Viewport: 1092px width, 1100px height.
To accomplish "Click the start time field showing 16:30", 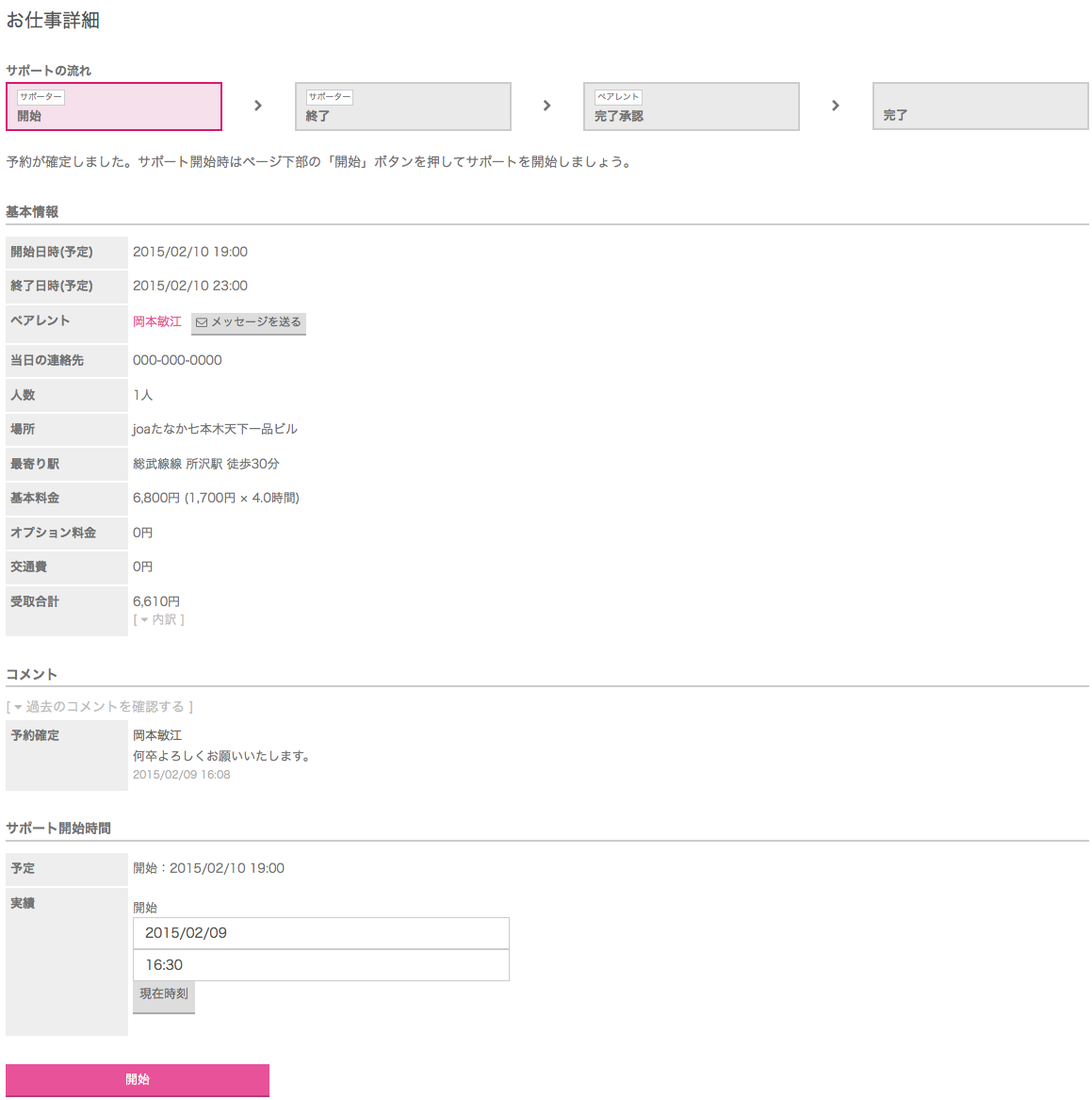I will pyautogui.click(x=320, y=965).
